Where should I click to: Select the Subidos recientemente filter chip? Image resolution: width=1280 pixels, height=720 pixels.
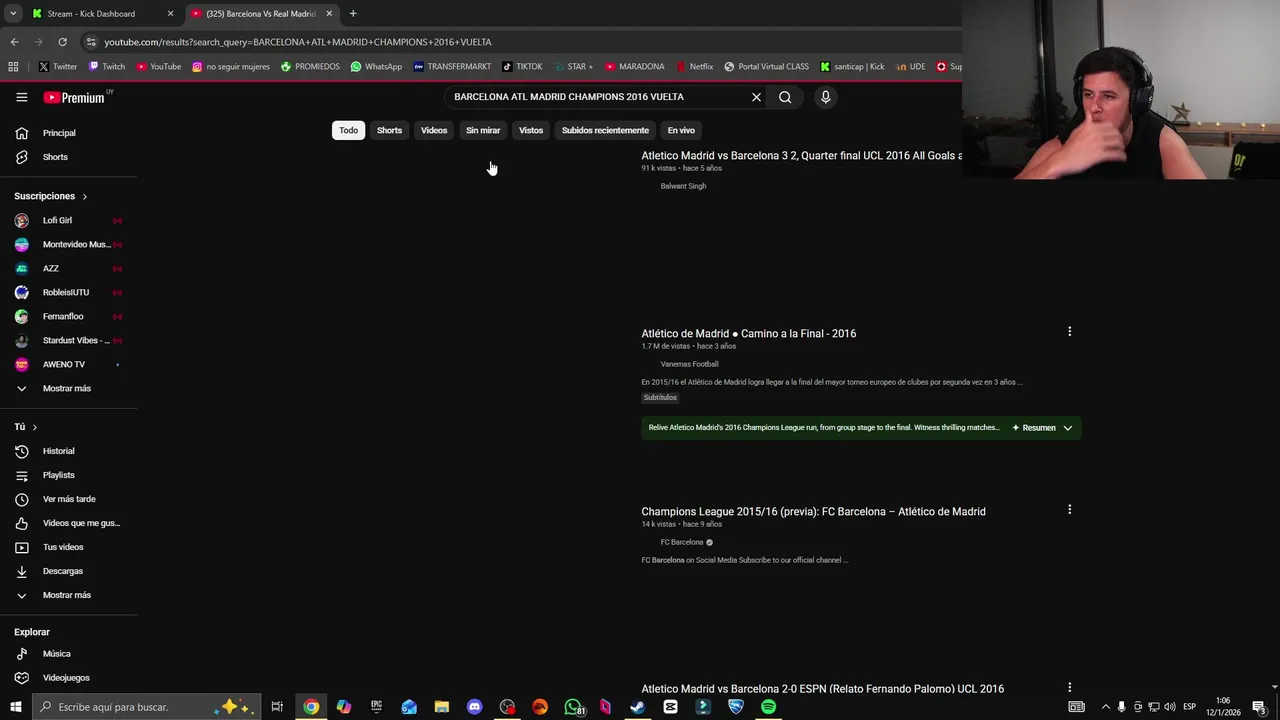[x=605, y=130]
